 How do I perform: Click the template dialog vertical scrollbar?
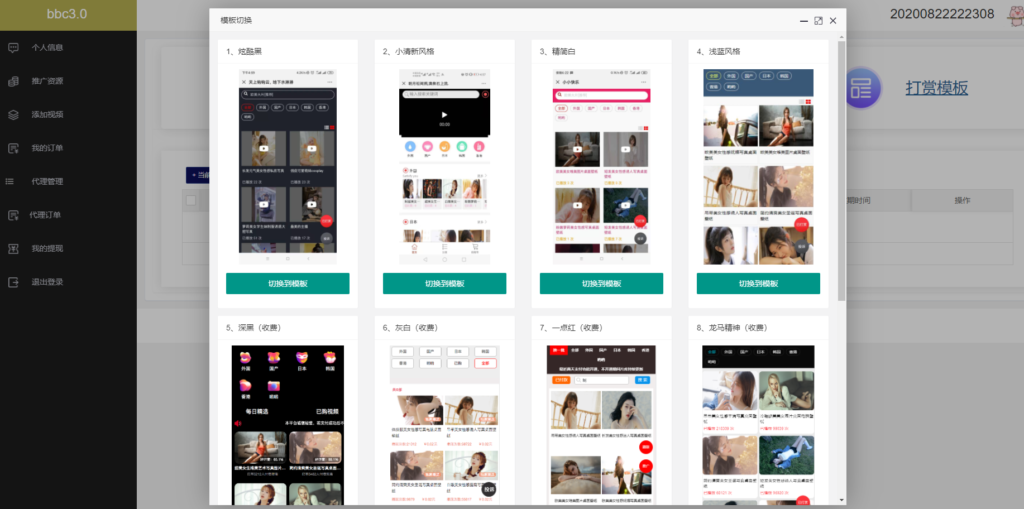pyautogui.click(x=841, y=170)
